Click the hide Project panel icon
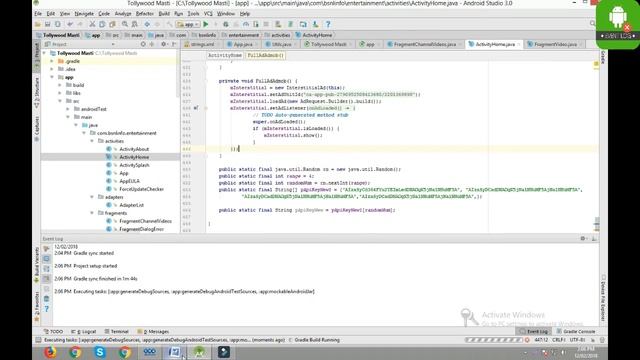The width and height of the screenshot is (640, 360). click(174, 44)
